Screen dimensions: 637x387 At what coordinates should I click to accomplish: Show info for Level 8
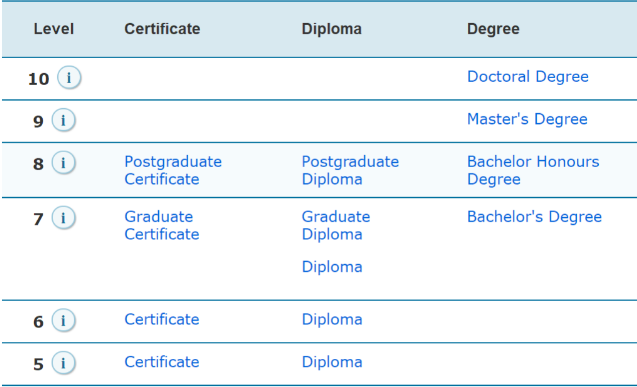(63, 162)
